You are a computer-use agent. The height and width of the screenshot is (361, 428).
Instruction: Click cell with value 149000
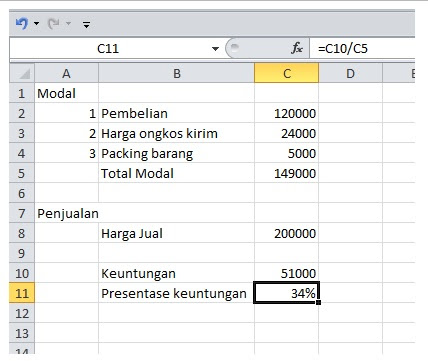[286, 173]
